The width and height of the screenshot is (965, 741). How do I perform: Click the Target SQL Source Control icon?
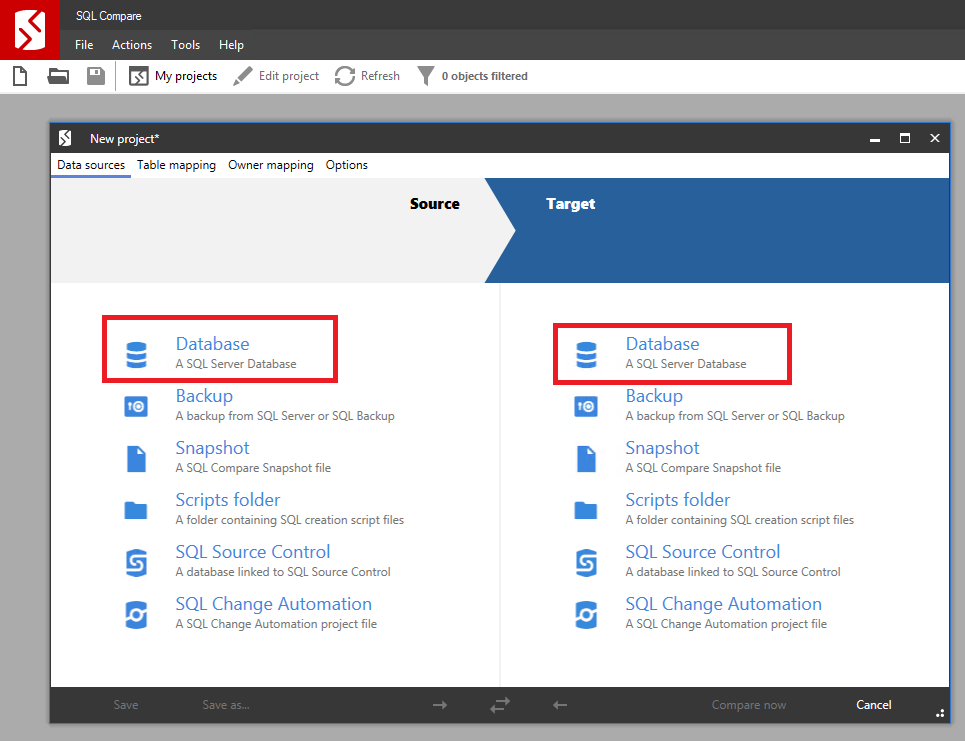586,563
